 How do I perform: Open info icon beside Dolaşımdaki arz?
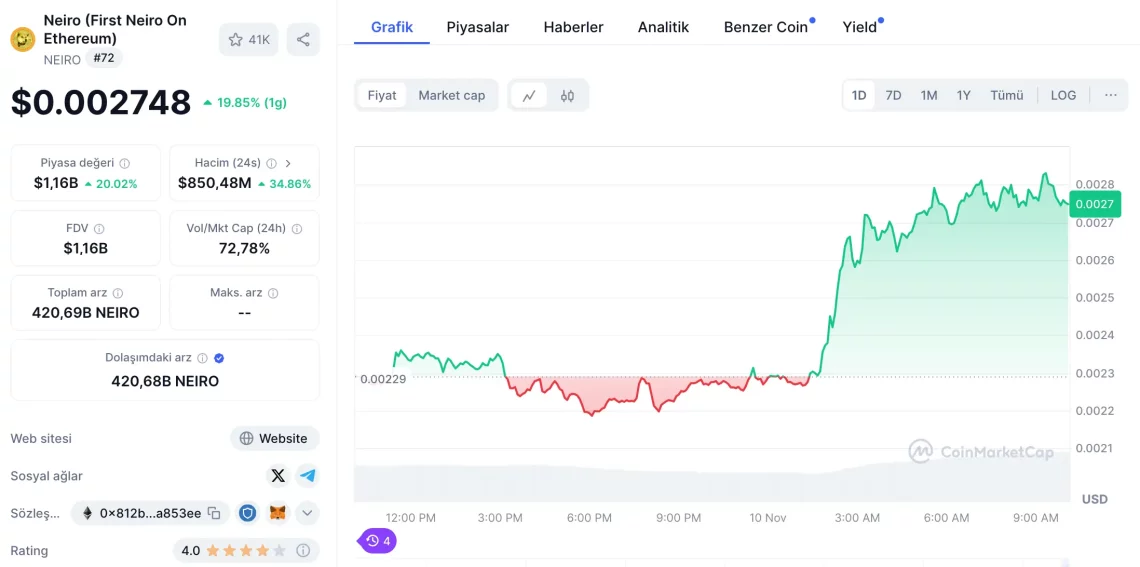tap(203, 358)
